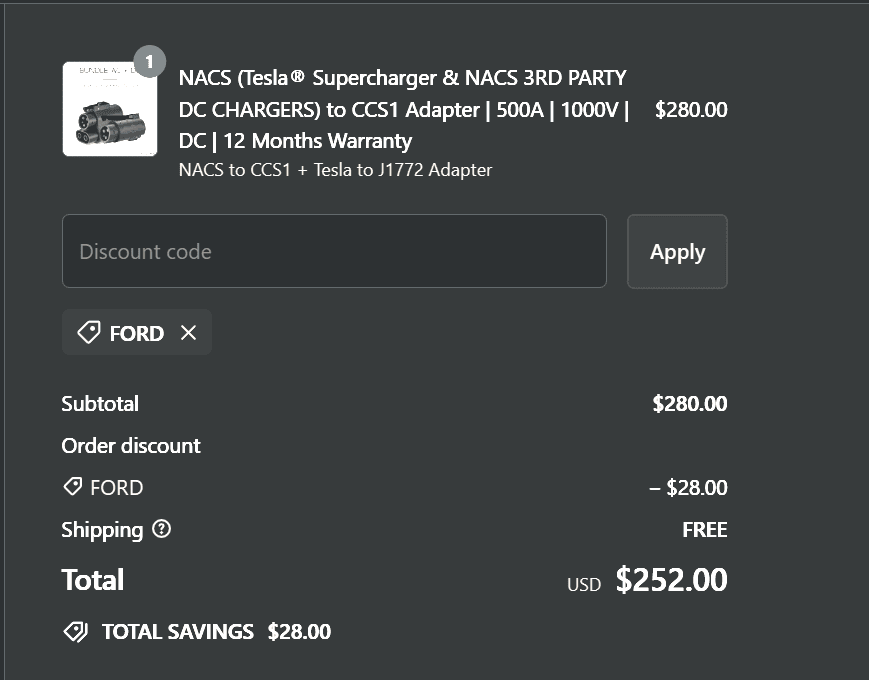
Task: Focus the Discount code input field
Action: click(x=334, y=251)
